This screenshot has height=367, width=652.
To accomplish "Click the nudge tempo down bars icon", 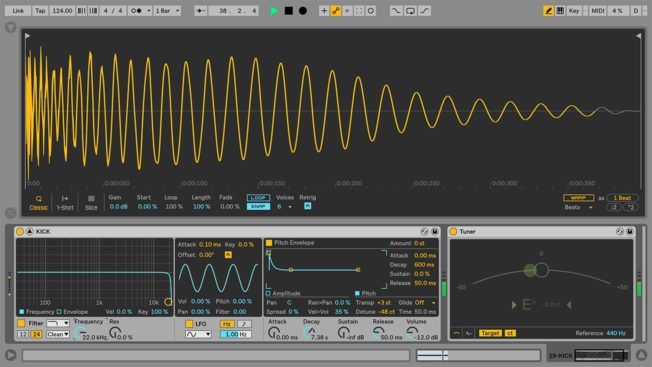I will [x=82, y=11].
